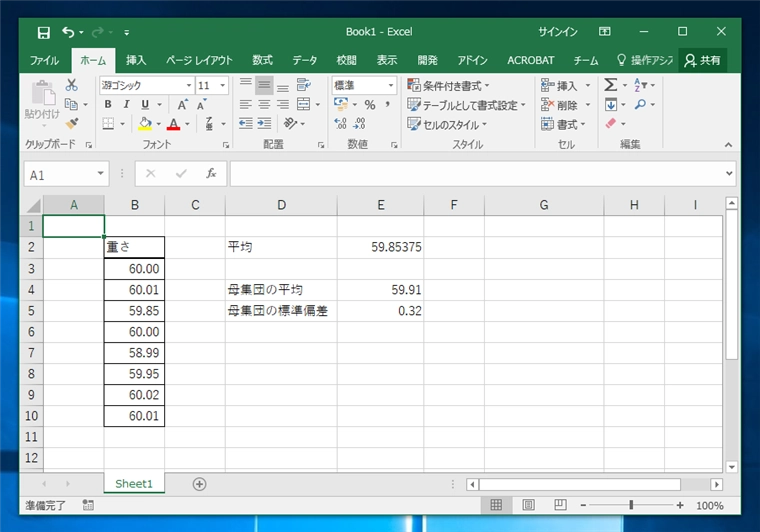Toggle middle vertical alignment
Screen dimensions: 760x532
tap(264, 85)
